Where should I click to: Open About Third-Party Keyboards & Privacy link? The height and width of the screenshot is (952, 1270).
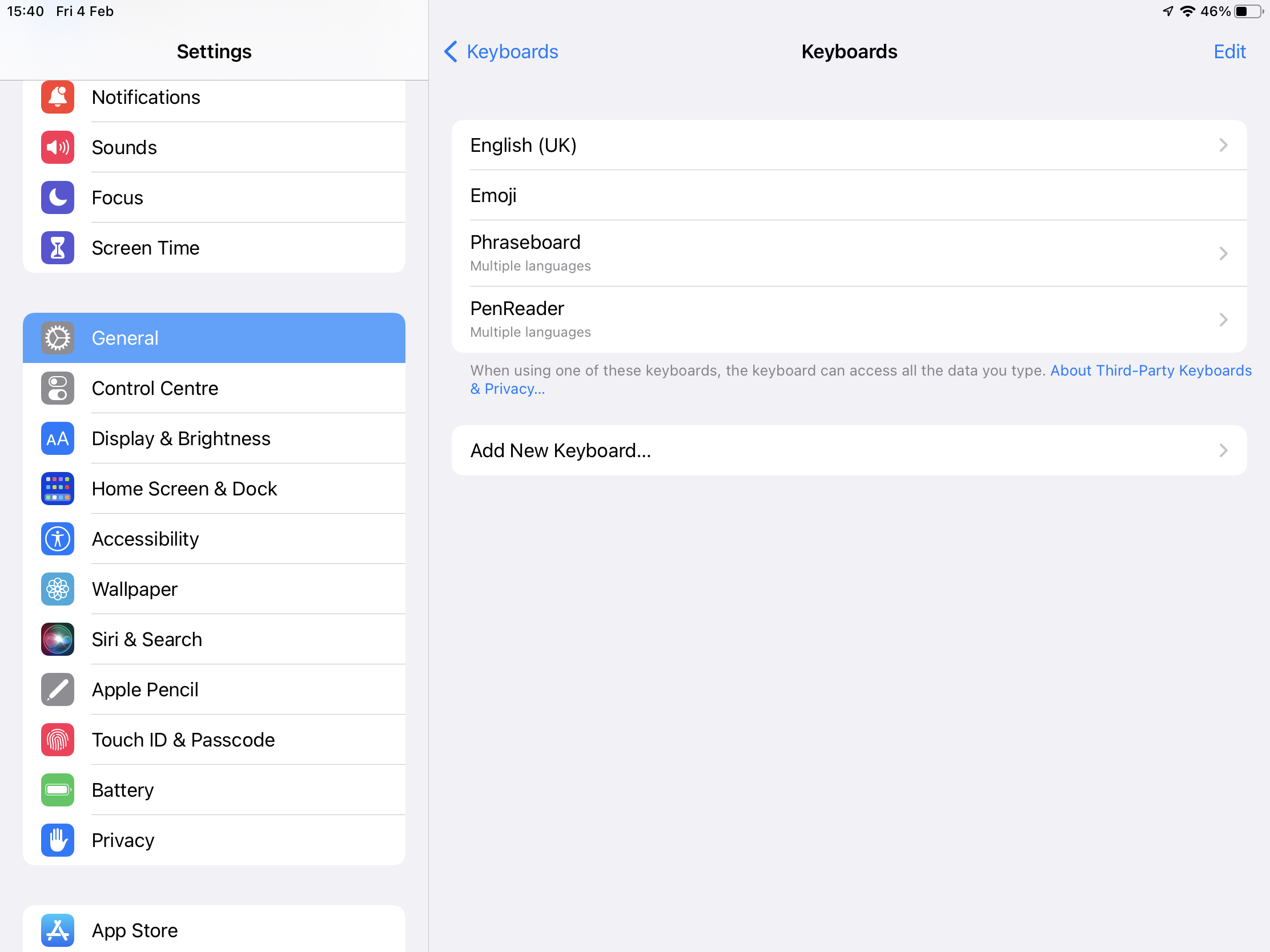click(861, 380)
